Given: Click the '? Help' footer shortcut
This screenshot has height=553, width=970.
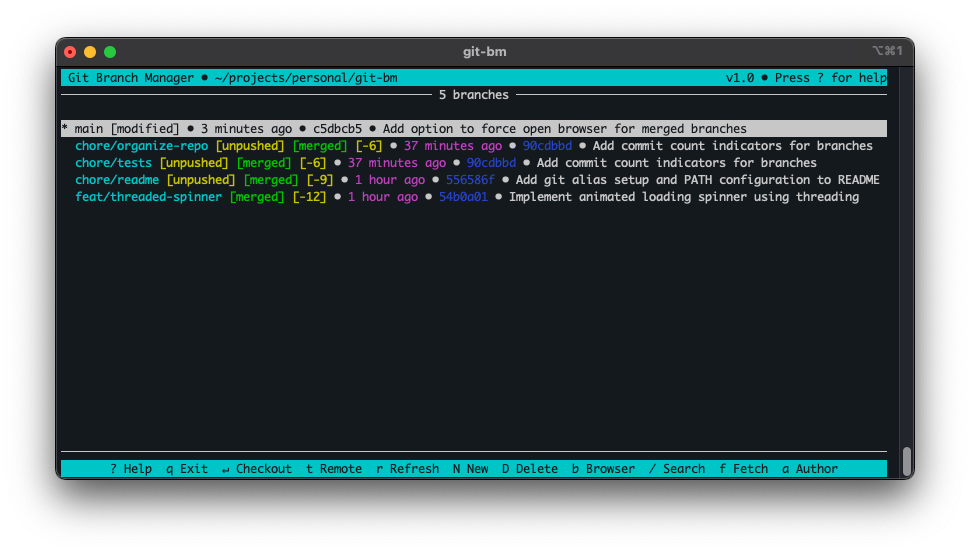Looking at the screenshot, I should 131,469.
